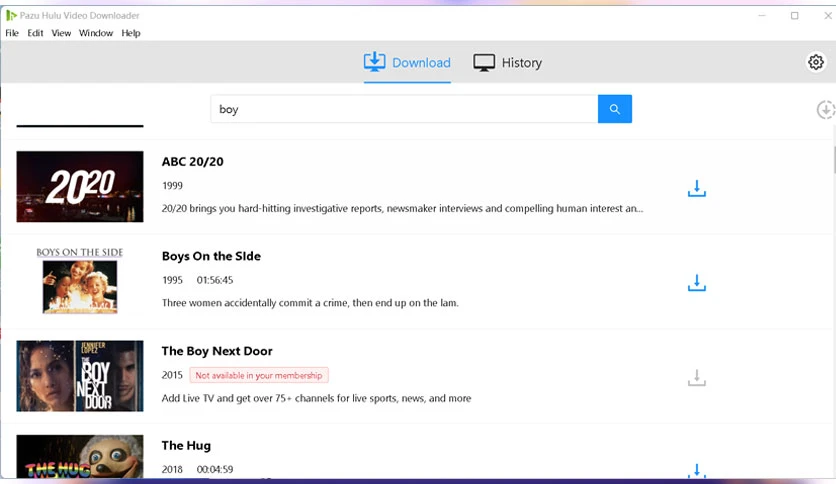This screenshot has height=484, width=836.
Task: Click the Pazu app logo in title bar
Action: tap(11, 16)
